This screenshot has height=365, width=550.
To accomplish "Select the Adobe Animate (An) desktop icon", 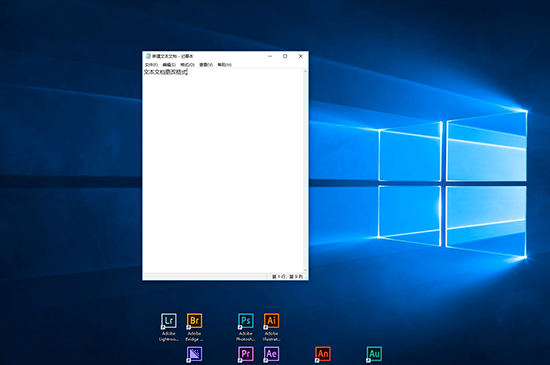I will 323,355.
